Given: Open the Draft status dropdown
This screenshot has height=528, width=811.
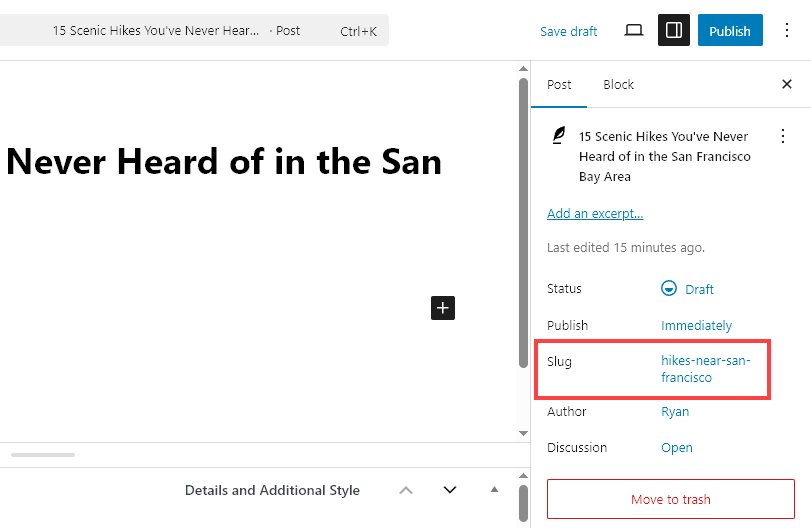Looking at the screenshot, I should 687,289.
